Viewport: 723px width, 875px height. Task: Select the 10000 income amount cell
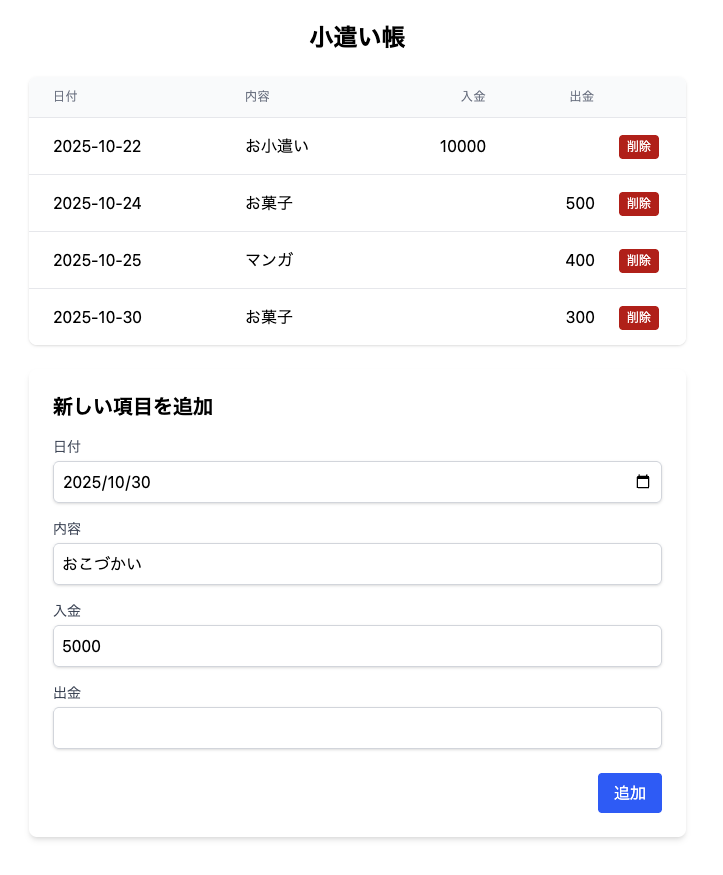462,147
